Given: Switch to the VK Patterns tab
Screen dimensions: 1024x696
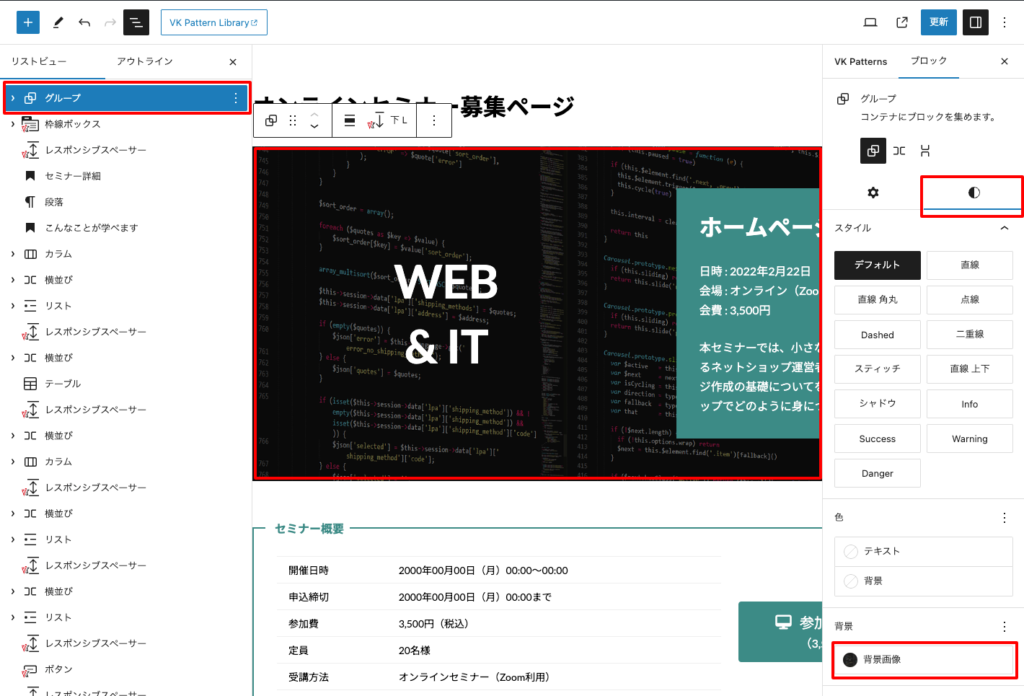Looking at the screenshot, I should click(x=860, y=61).
